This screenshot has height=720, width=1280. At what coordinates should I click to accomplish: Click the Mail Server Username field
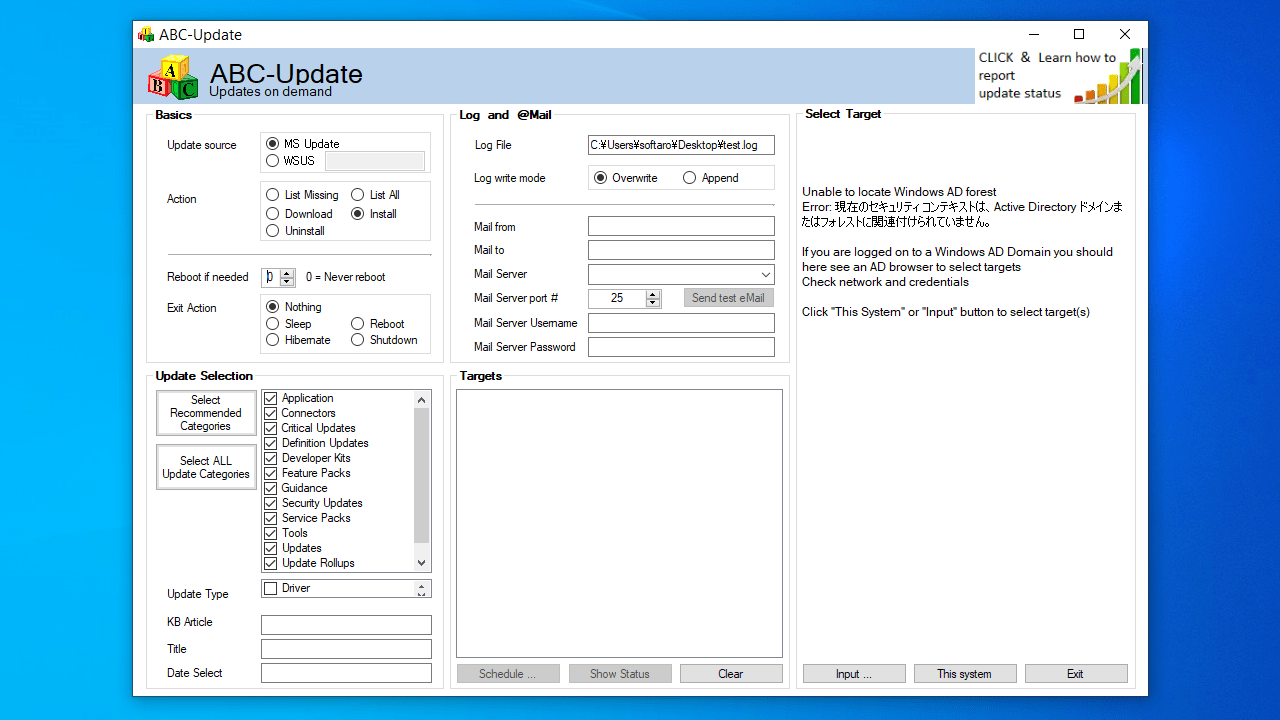coord(681,323)
